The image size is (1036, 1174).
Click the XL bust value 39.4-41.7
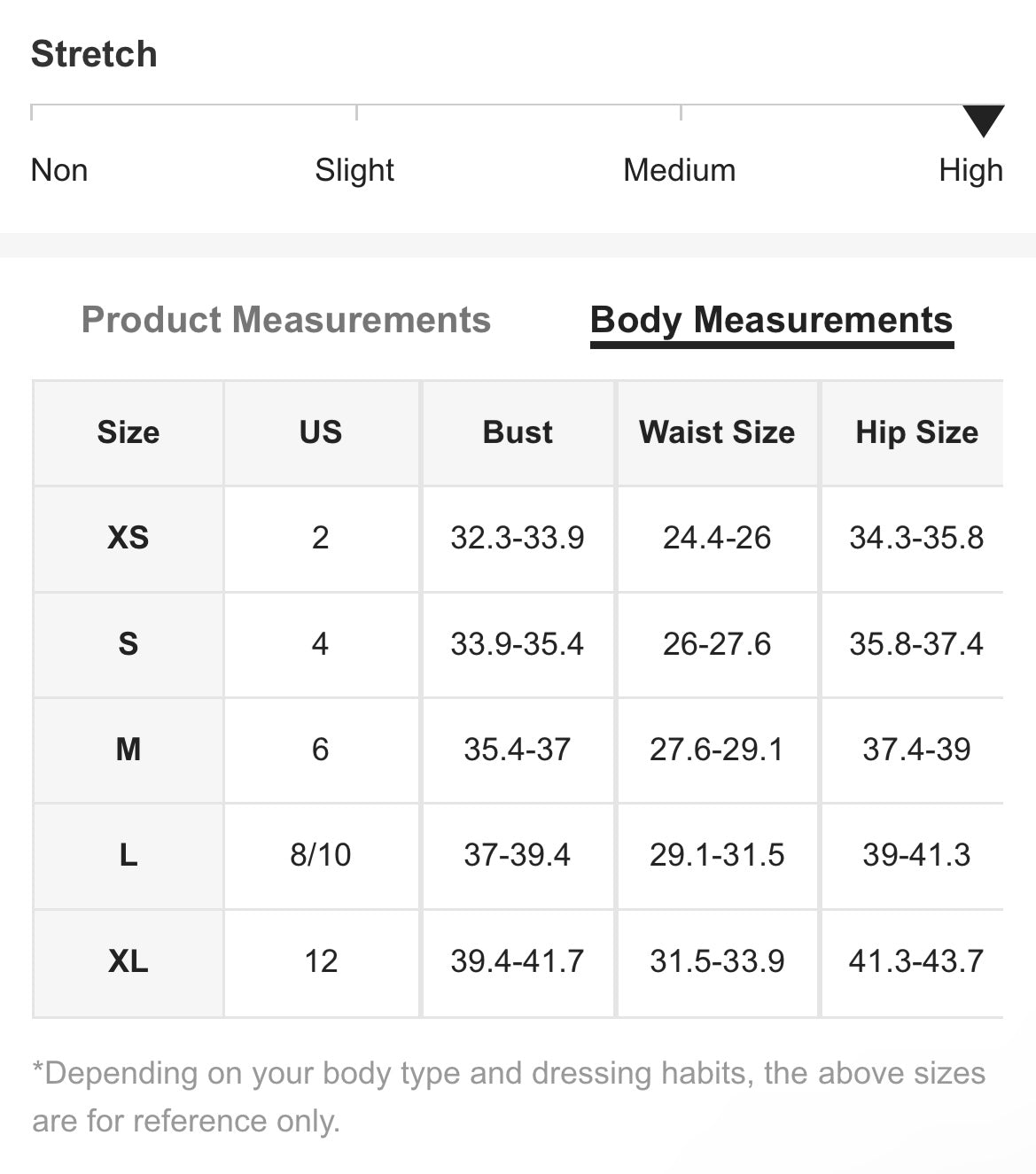[x=518, y=961]
